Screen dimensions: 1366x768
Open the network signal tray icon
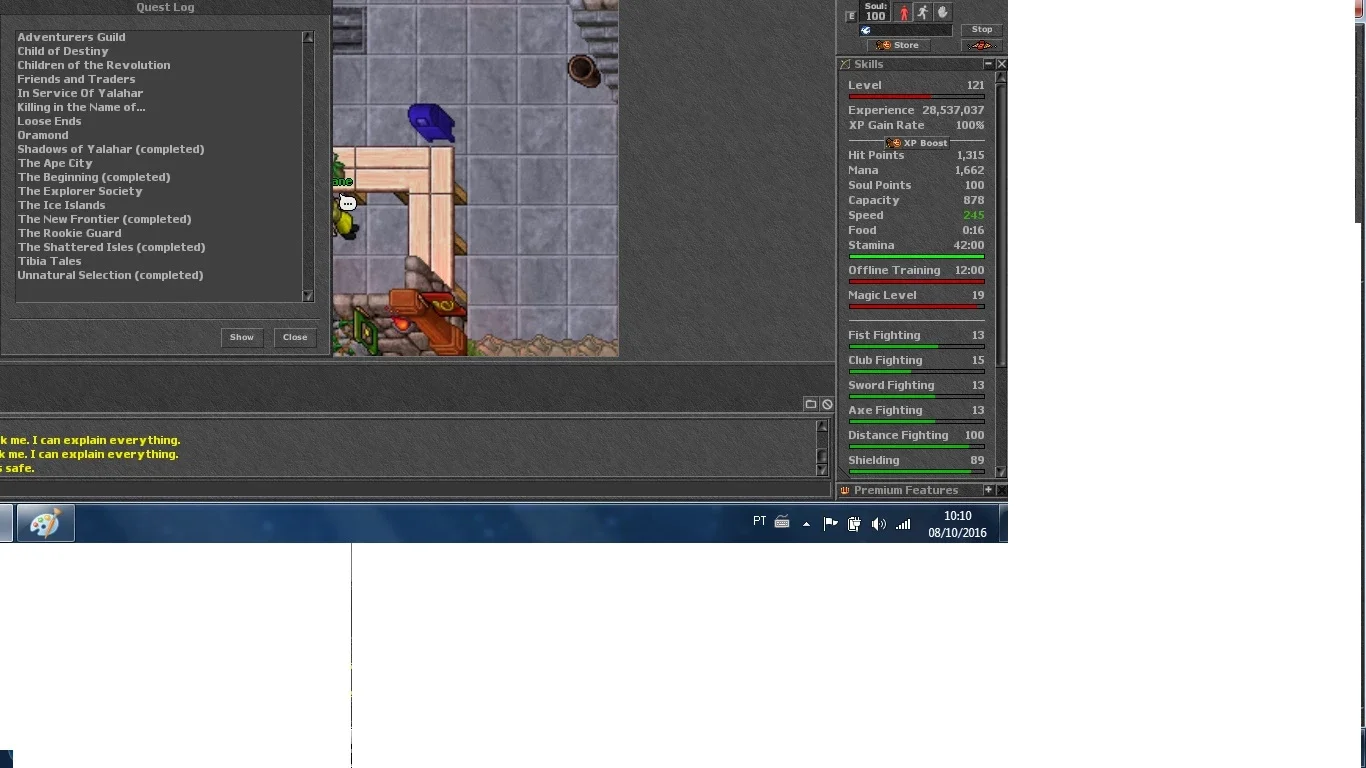tap(903, 524)
